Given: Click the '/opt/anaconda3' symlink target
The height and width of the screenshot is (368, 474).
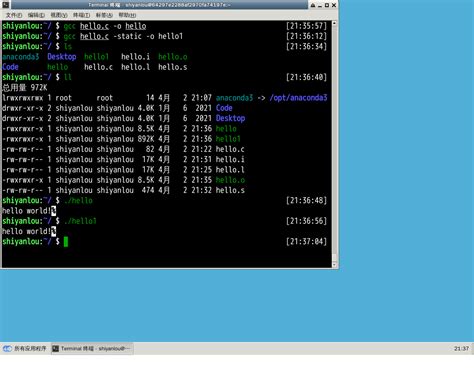Looking at the screenshot, I should click(x=298, y=98).
